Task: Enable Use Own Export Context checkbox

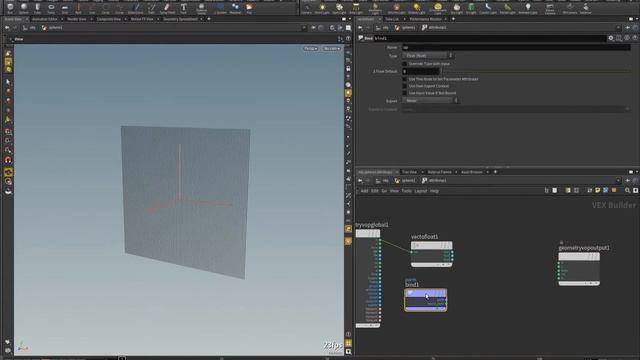Action: [404, 86]
